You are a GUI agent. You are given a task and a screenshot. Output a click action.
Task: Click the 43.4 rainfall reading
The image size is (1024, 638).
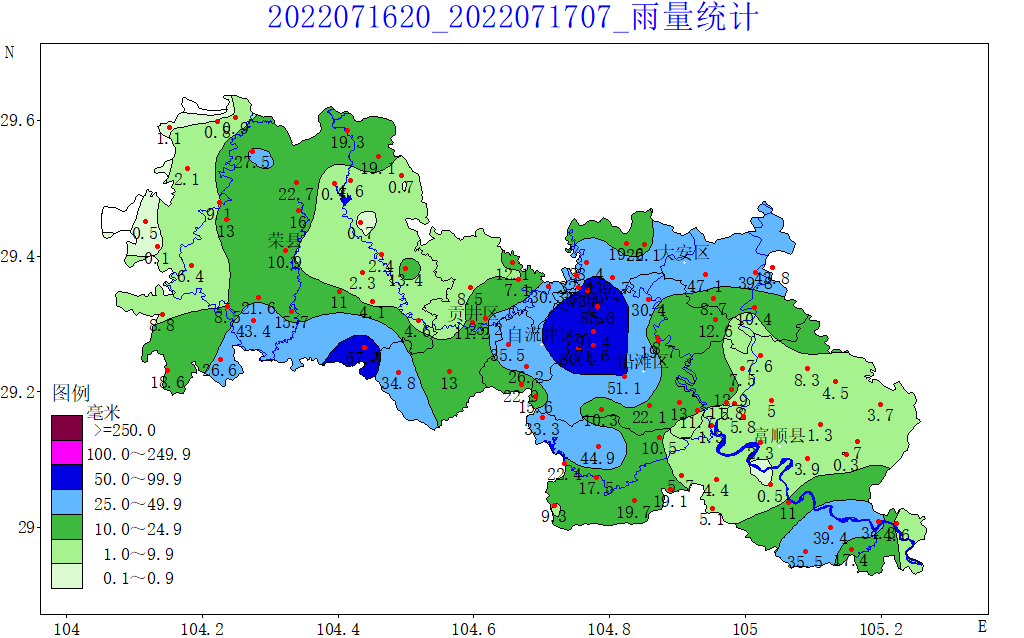tap(253, 332)
